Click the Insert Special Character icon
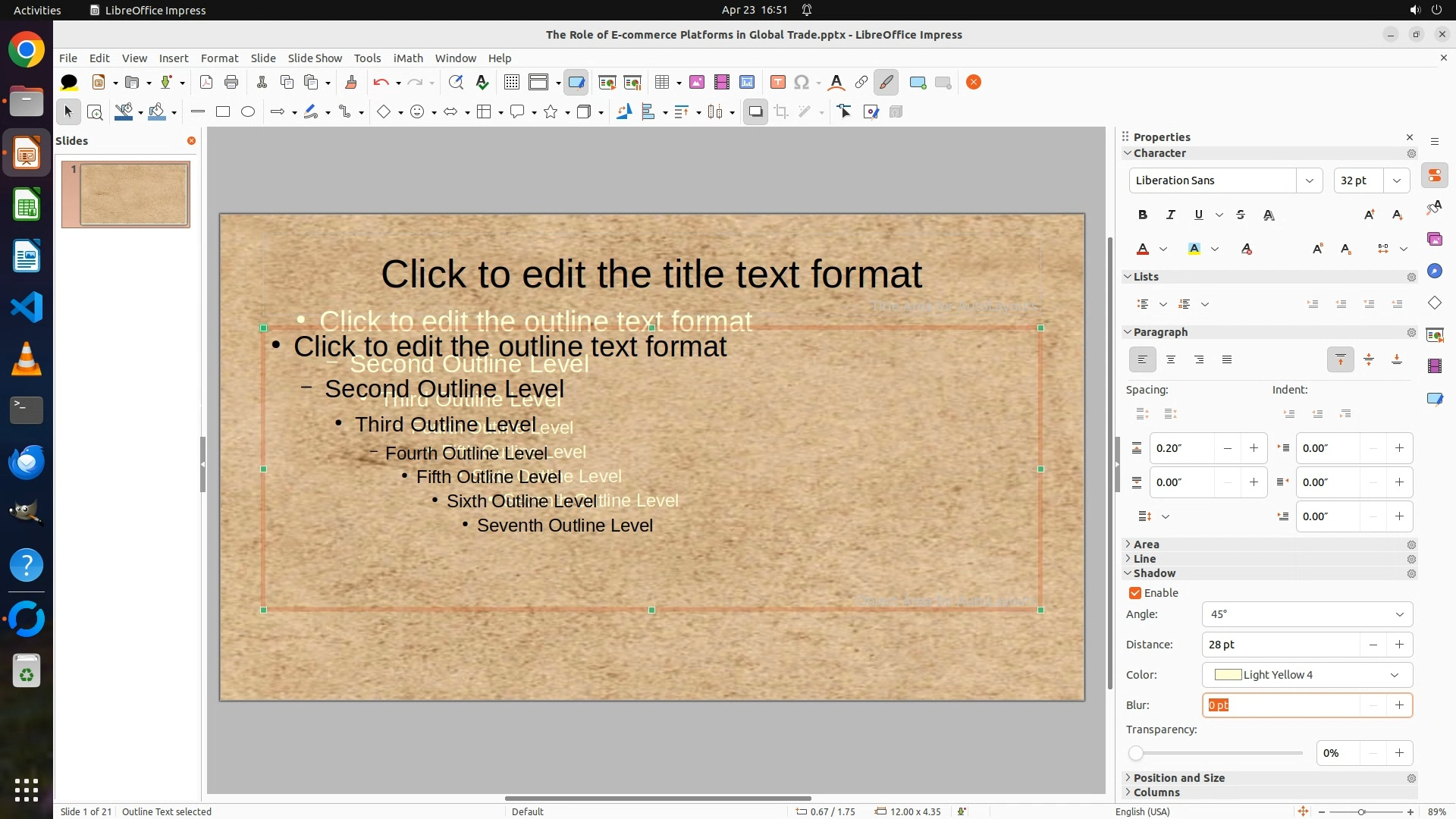Screen dimensions: 1456x819 tap(802, 83)
